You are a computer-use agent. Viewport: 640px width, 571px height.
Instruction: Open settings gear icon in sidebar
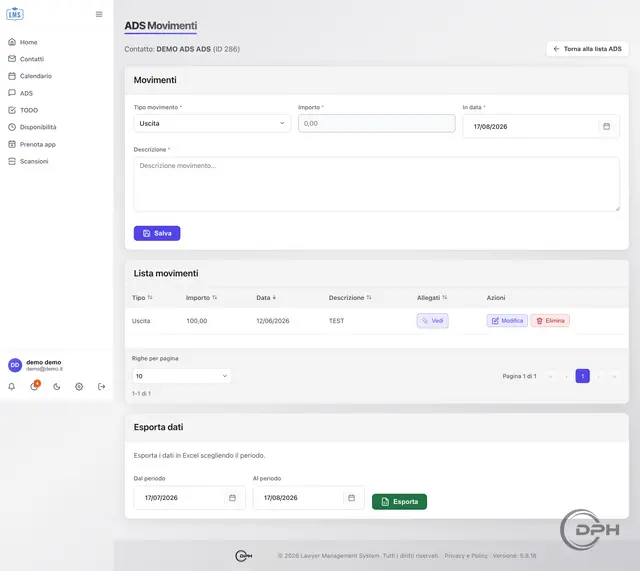[79, 387]
